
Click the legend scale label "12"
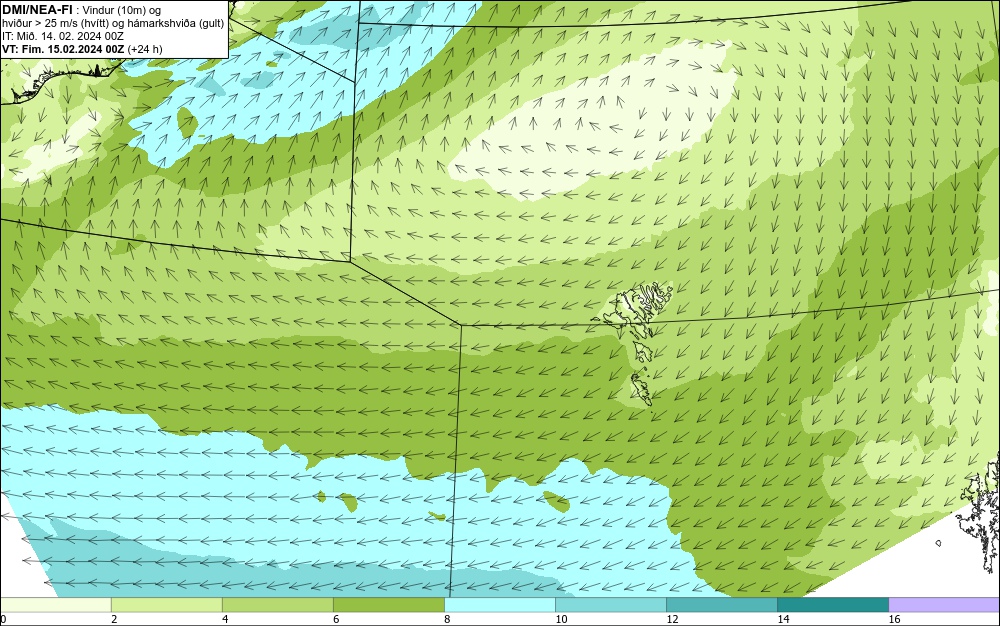pos(672,619)
